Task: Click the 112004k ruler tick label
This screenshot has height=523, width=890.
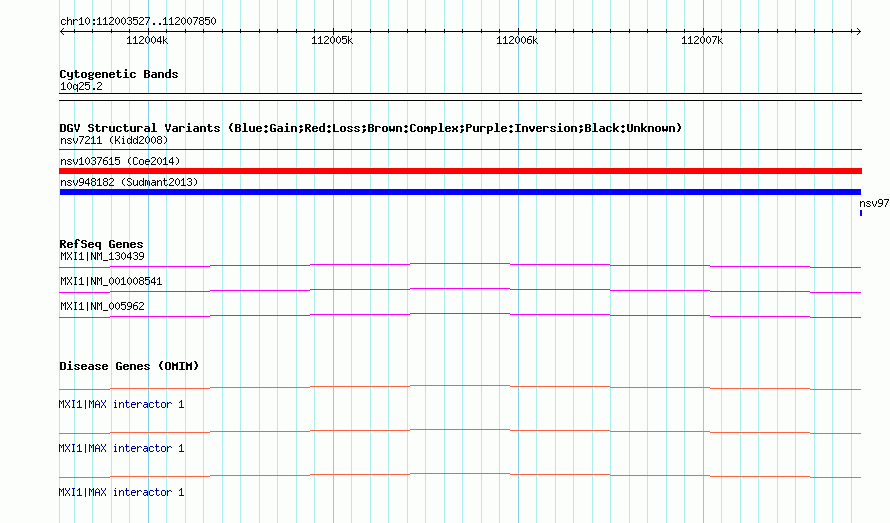Action: (147, 40)
